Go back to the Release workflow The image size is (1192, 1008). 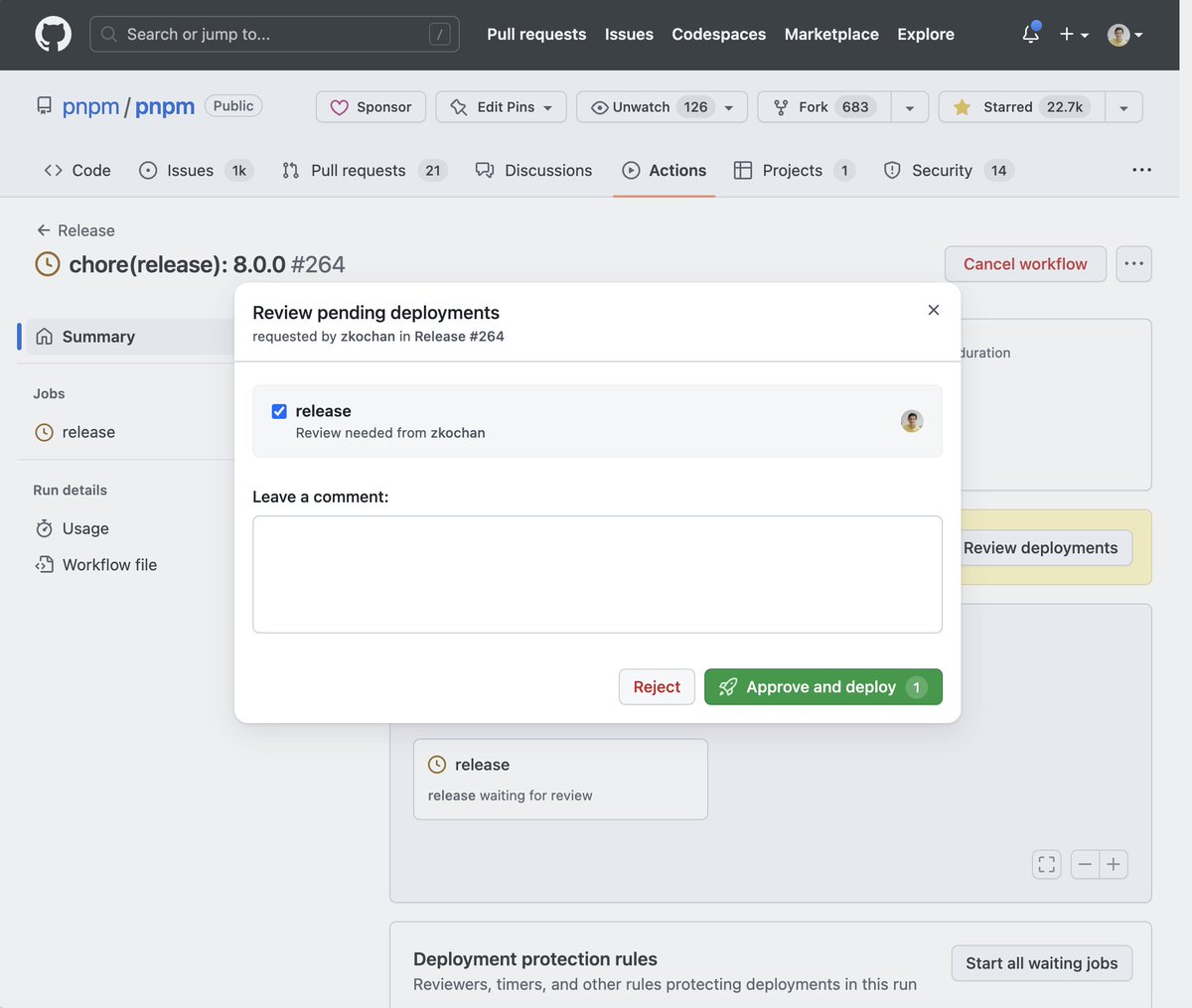pyautogui.click(x=75, y=230)
